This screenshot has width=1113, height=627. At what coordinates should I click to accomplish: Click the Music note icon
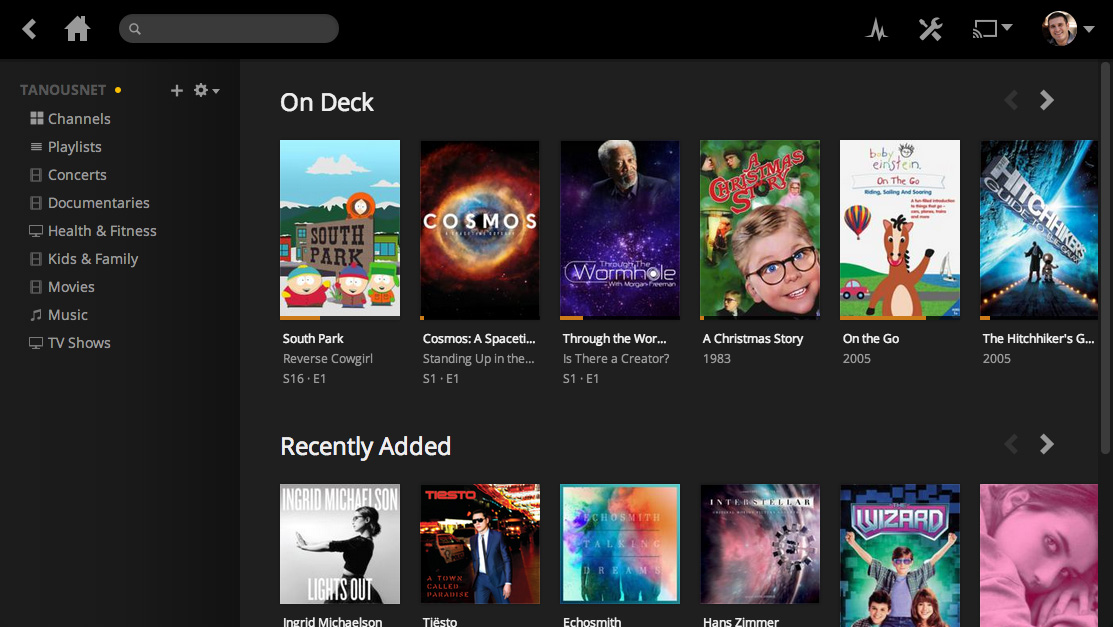coord(35,315)
